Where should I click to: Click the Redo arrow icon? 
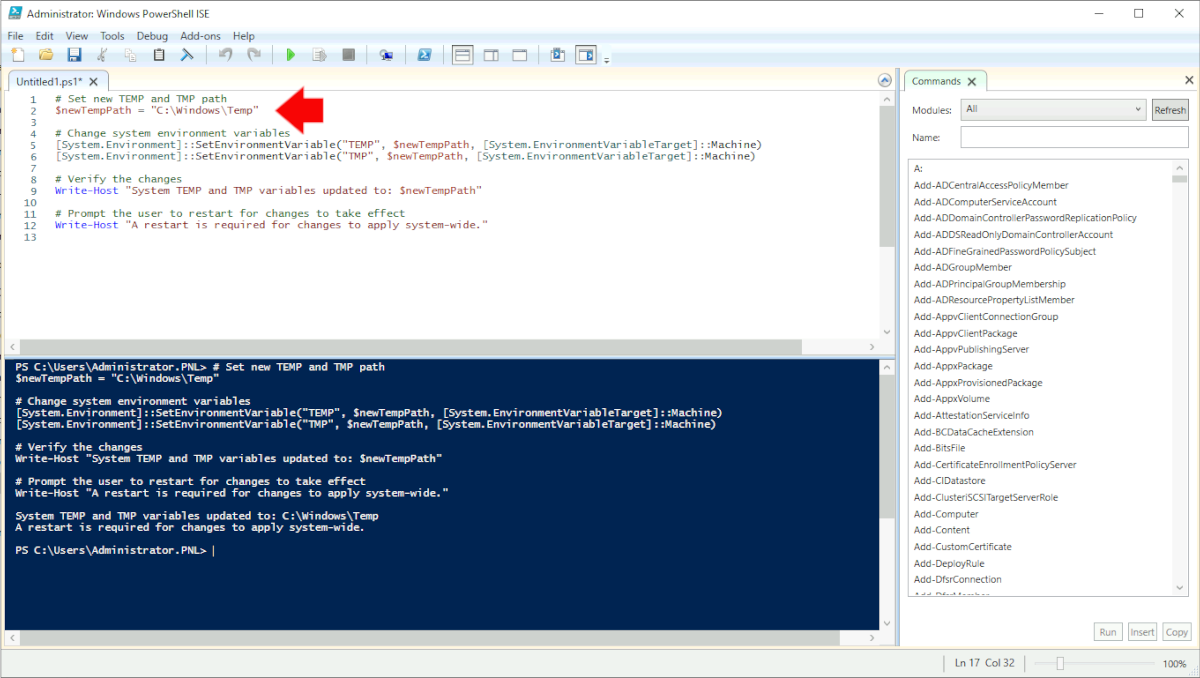click(253, 55)
